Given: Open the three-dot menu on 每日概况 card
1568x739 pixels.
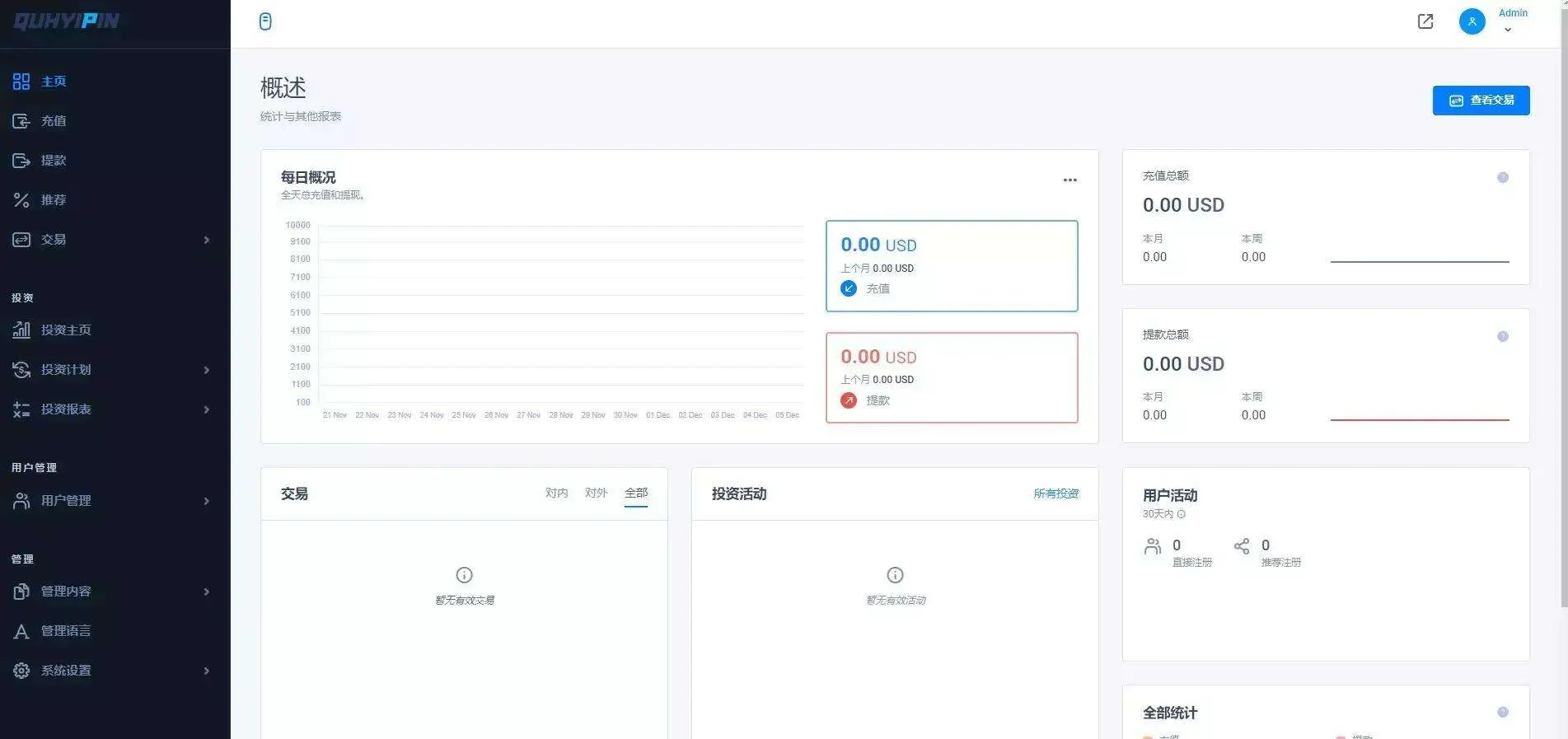Looking at the screenshot, I should (1070, 180).
